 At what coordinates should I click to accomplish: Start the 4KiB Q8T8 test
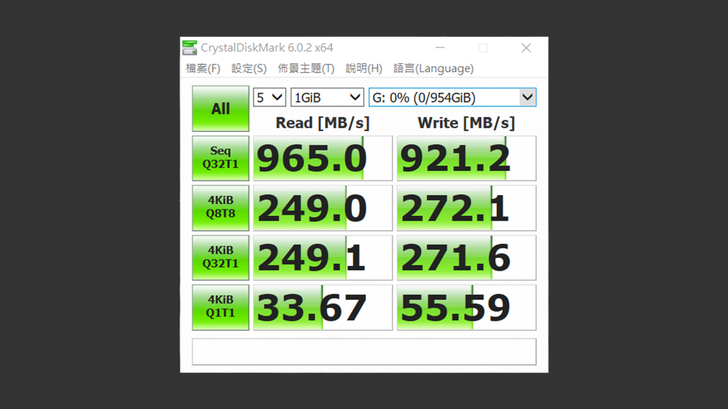(x=221, y=208)
